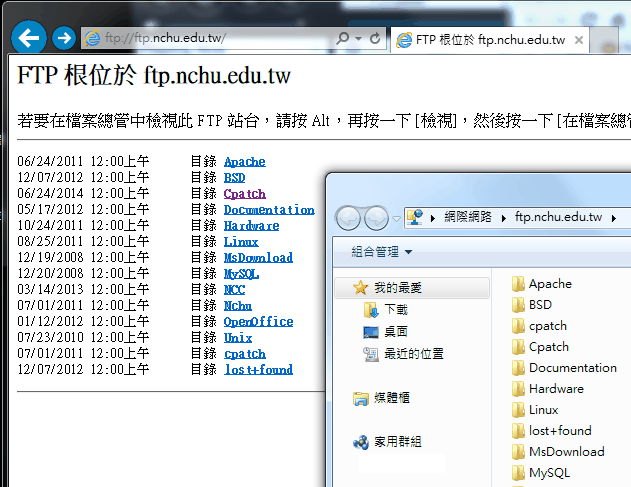Screen dimensions: 631x487
Task: Select the Apache folder icon in Explorer
Action: point(518,284)
